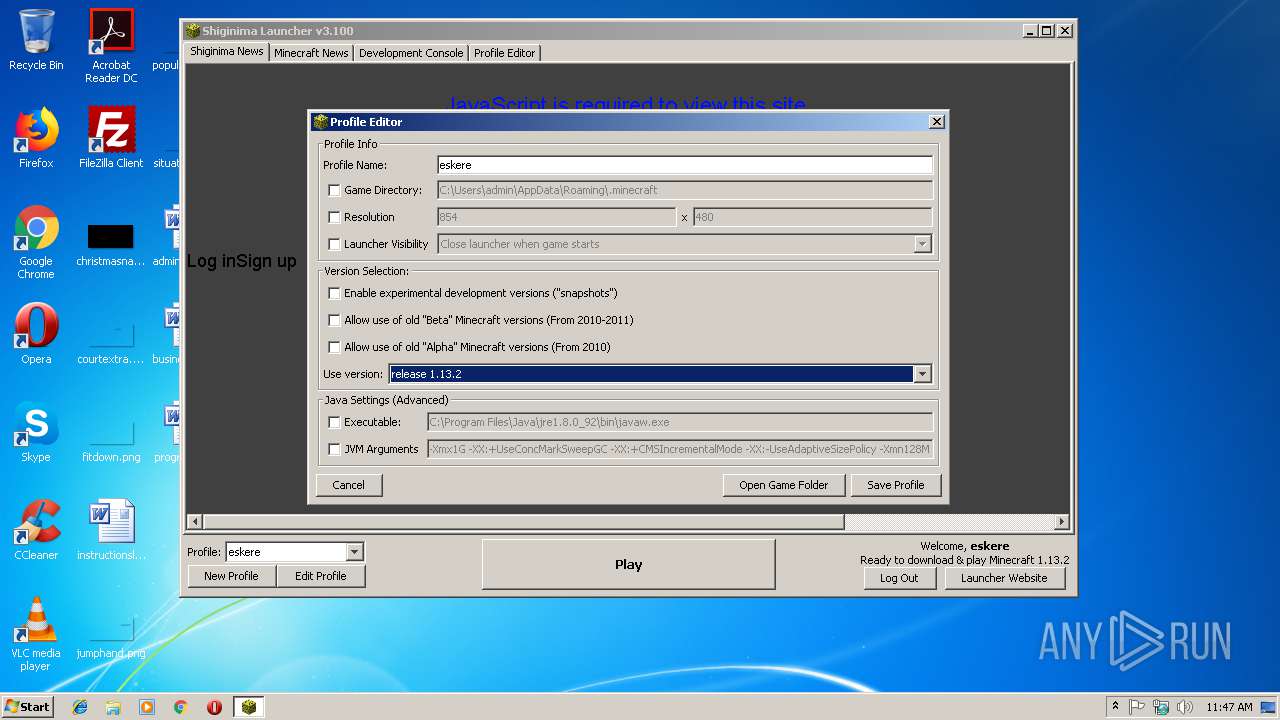Click the Log Out button
This screenshot has height=720, width=1280.
tap(899, 578)
